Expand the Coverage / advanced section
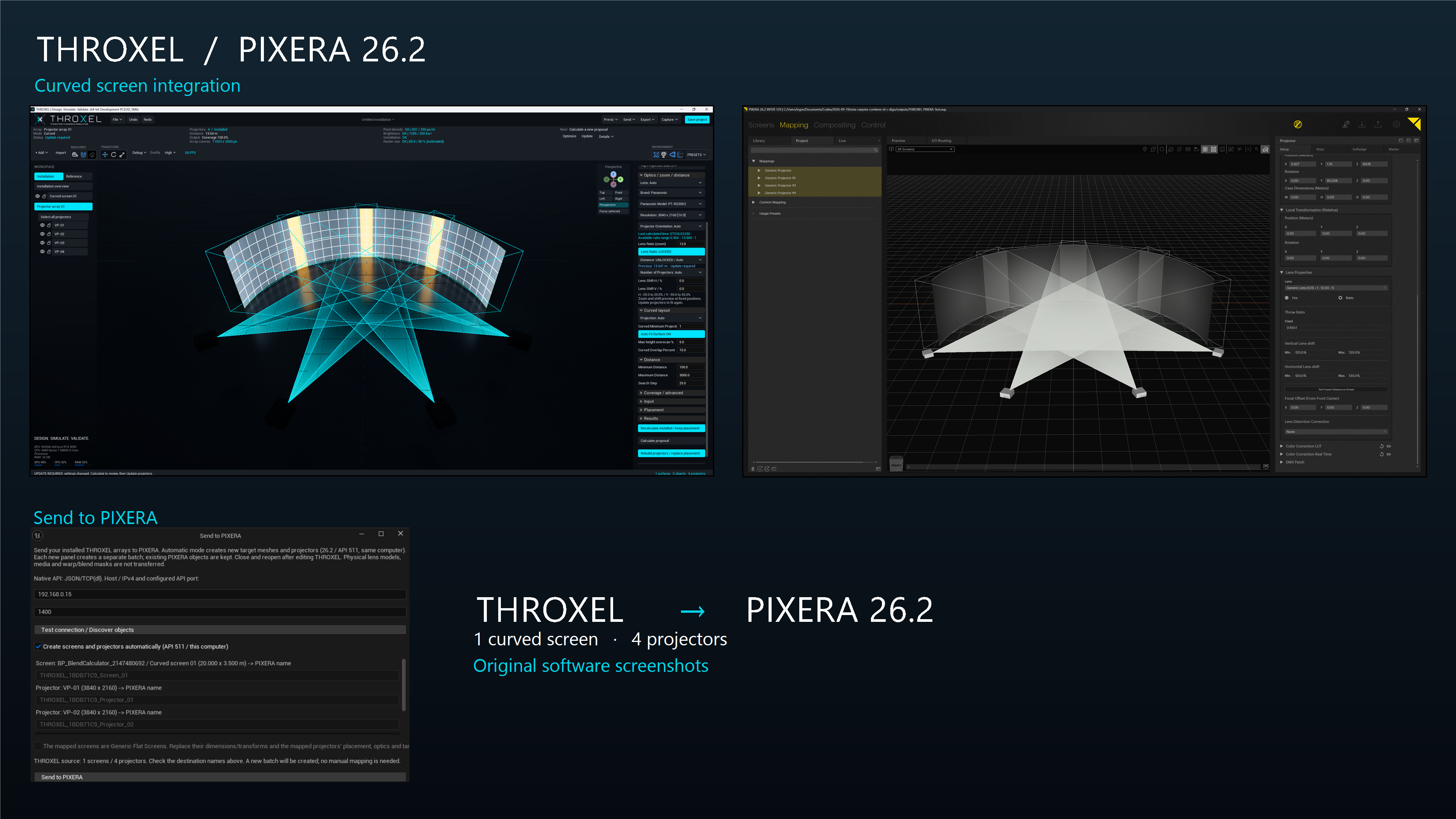The width and height of the screenshot is (1456, 819). [x=671, y=393]
